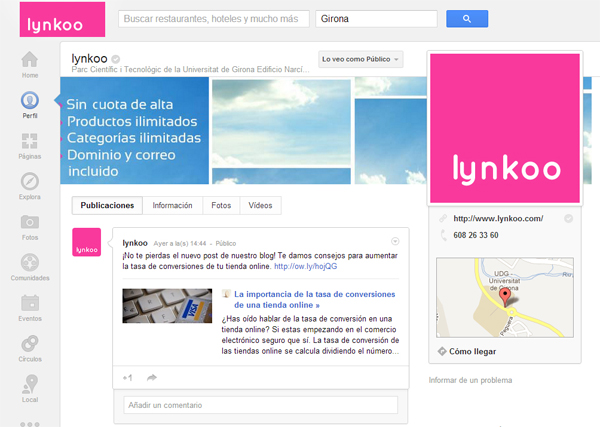Open the Comunidades sidebar icon
Screen dimensions: 600x427
pyautogui.click(x=29, y=262)
